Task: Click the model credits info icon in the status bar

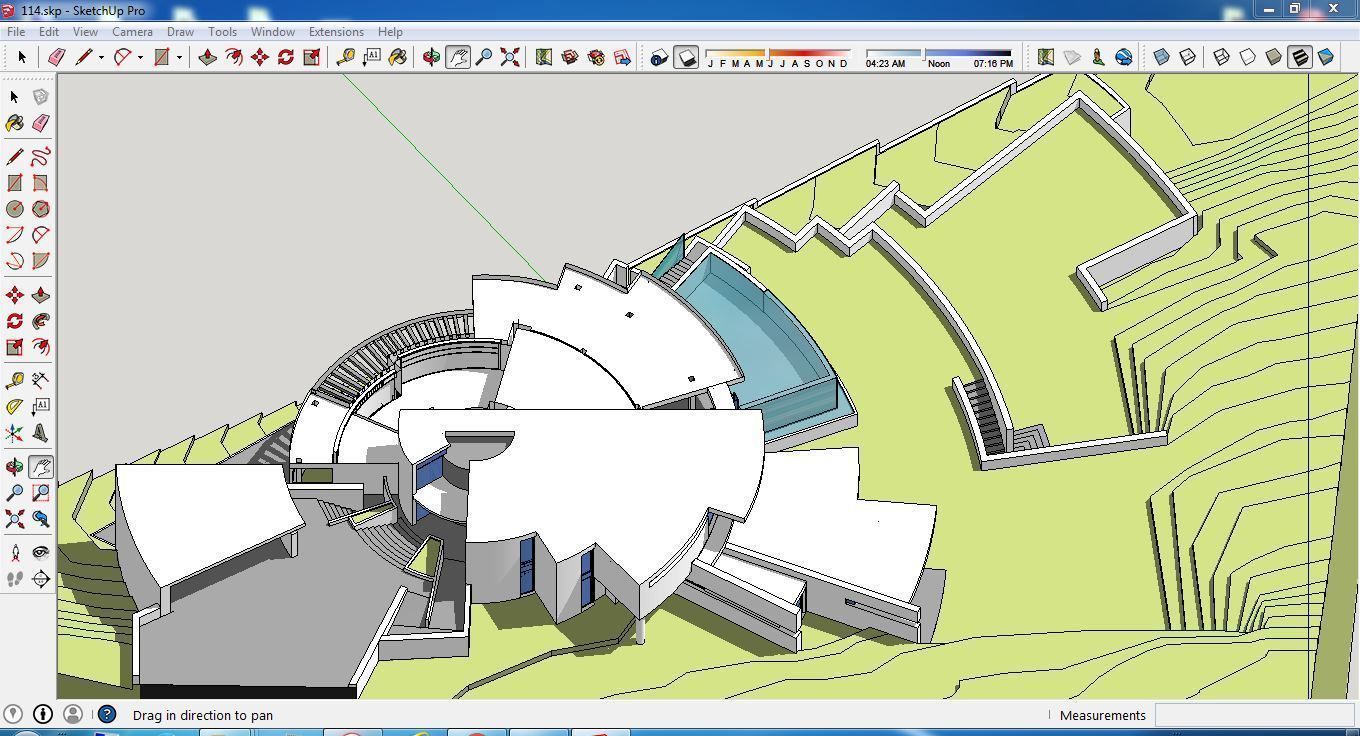Action: coord(43,714)
